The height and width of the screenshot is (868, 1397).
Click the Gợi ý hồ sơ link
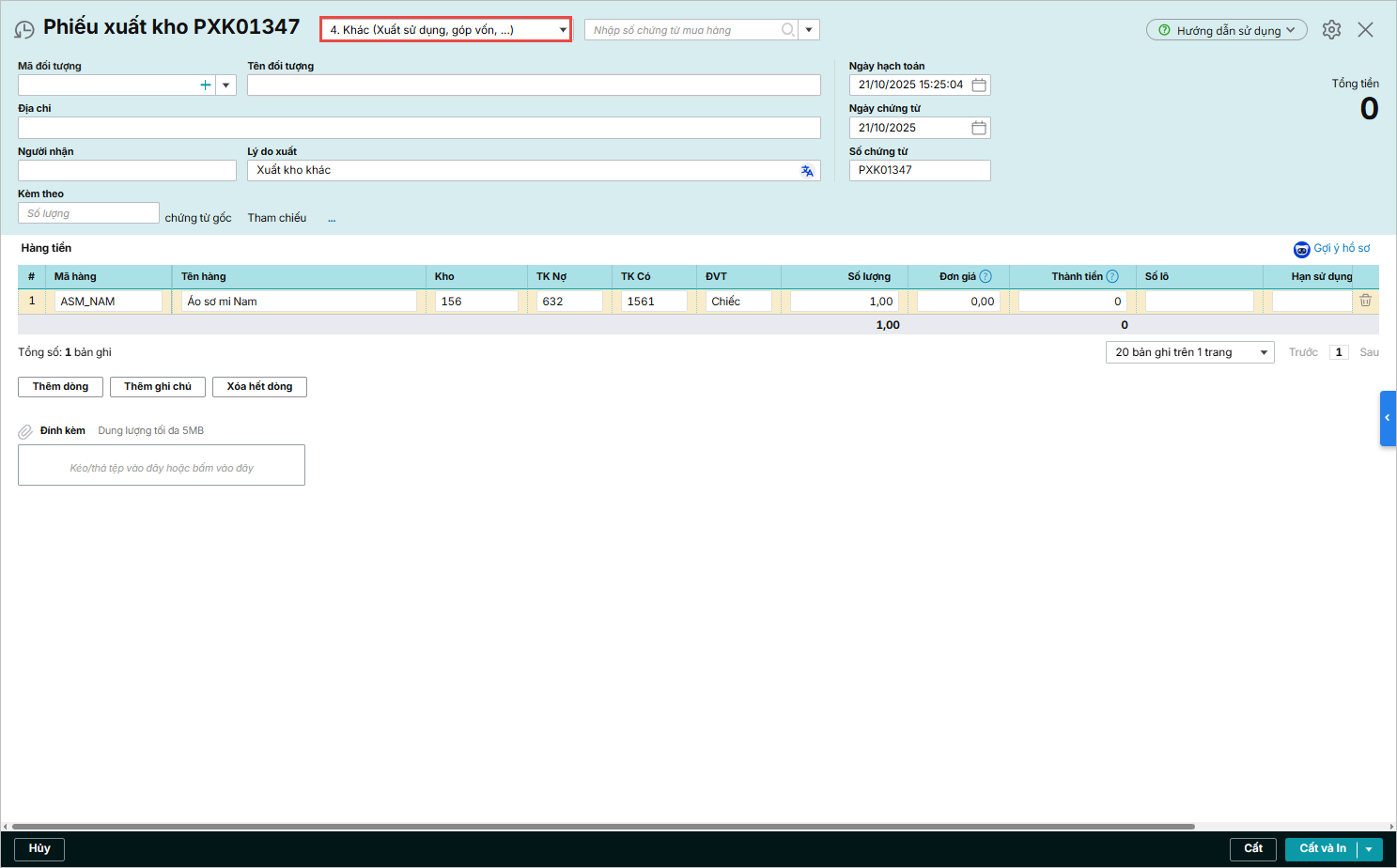[1332, 249]
